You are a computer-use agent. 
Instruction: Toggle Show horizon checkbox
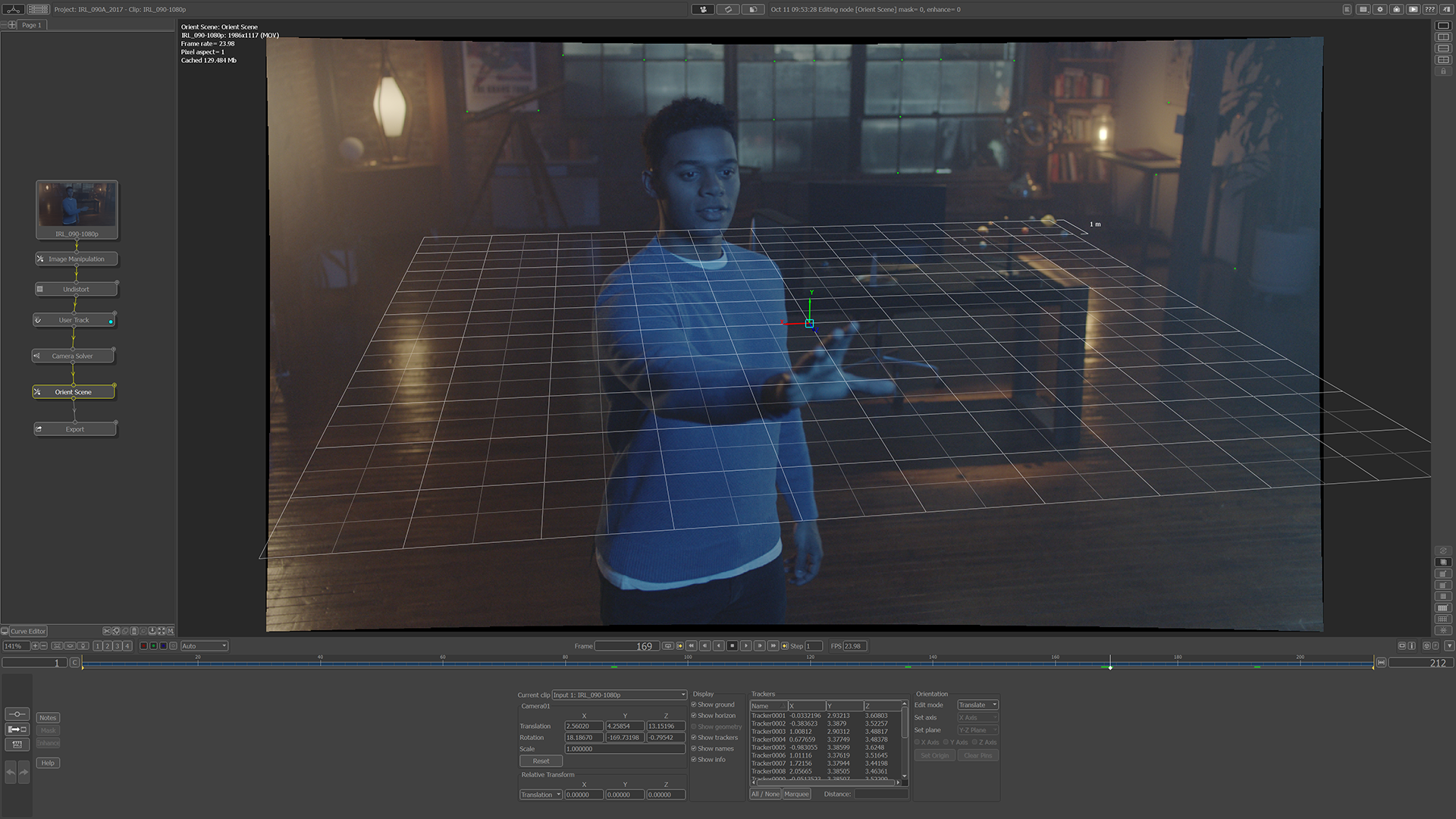click(693, 716)
